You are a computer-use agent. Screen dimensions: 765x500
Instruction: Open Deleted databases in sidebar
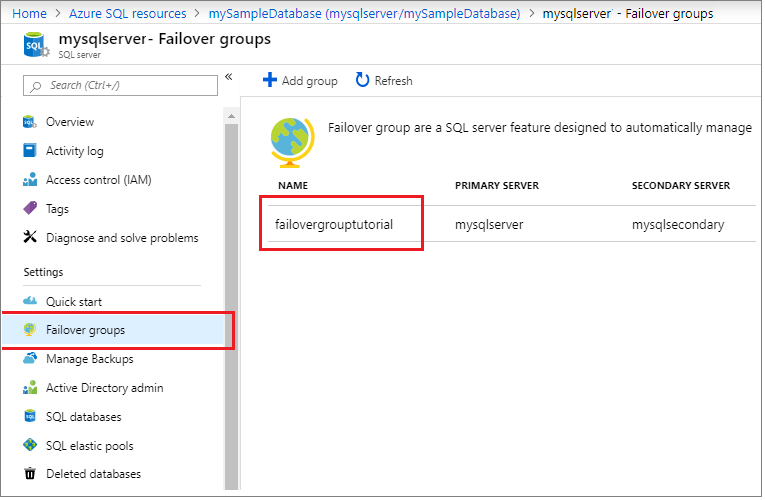click(x=93, y=474)
